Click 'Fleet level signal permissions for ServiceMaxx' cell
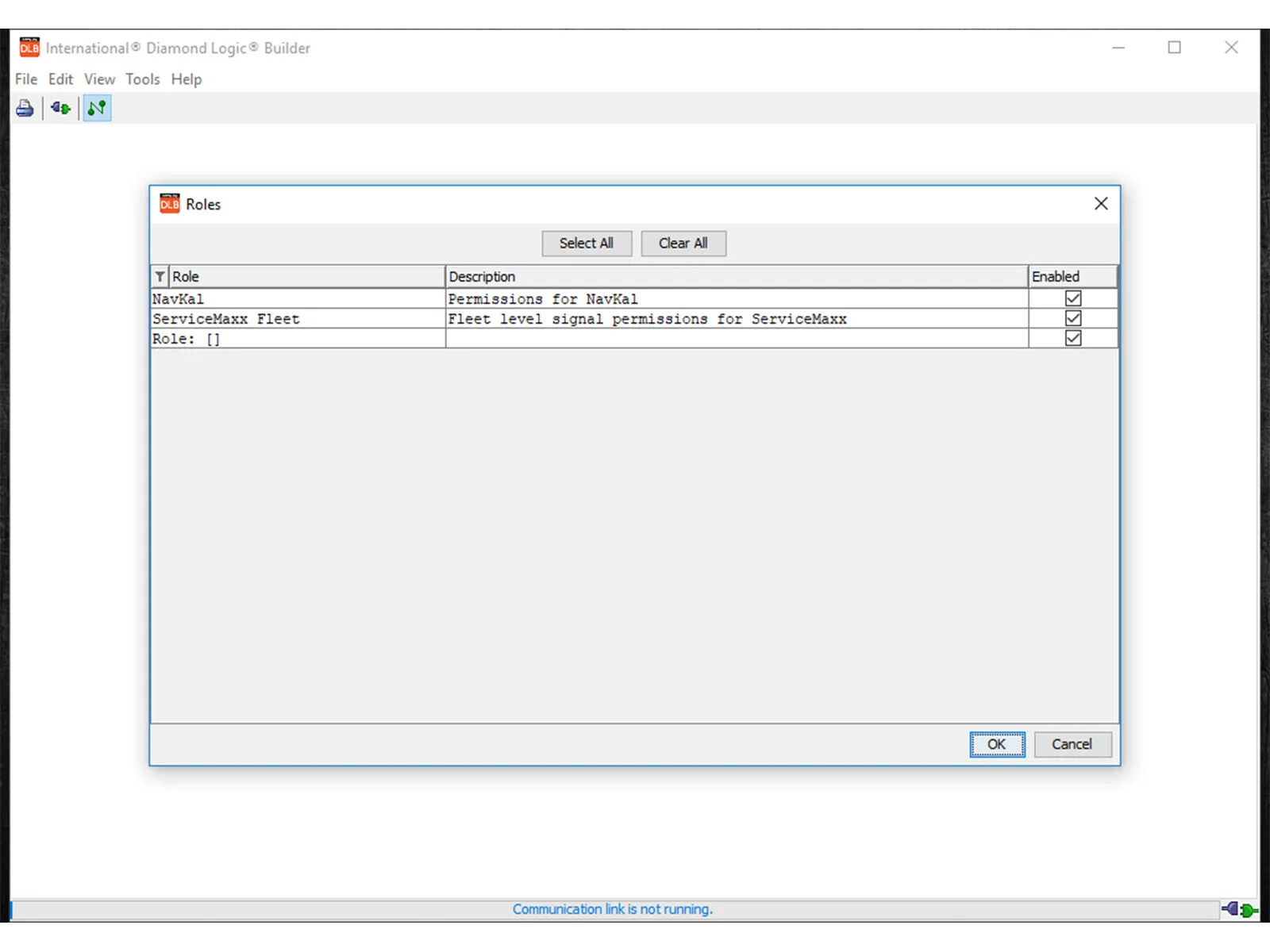The height and width of the screenshot is (952, 1270). point(737,319)
